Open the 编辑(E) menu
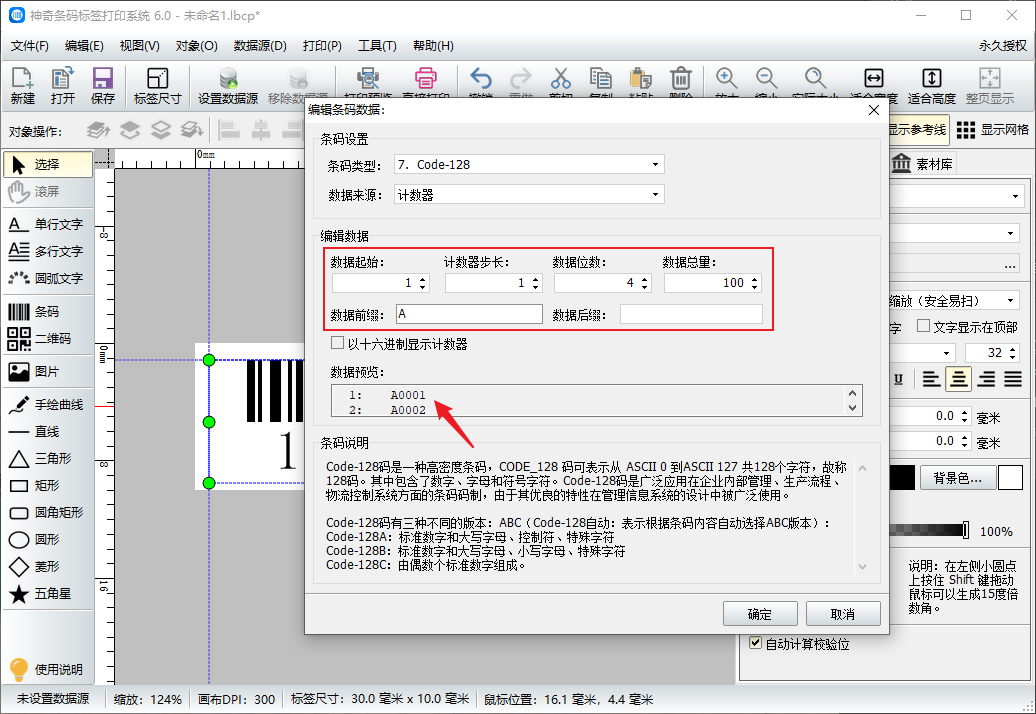Screen dimensions: 1036x714 click(x=84, y=46)
